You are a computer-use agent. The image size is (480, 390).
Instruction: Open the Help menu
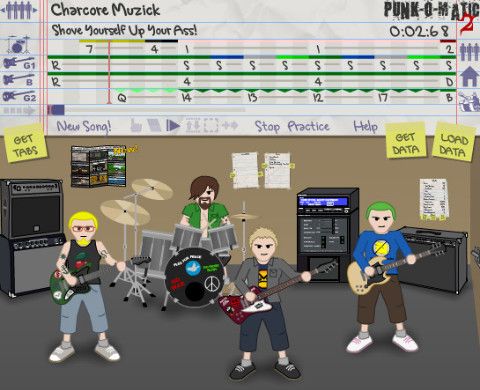tap(366, 126)
